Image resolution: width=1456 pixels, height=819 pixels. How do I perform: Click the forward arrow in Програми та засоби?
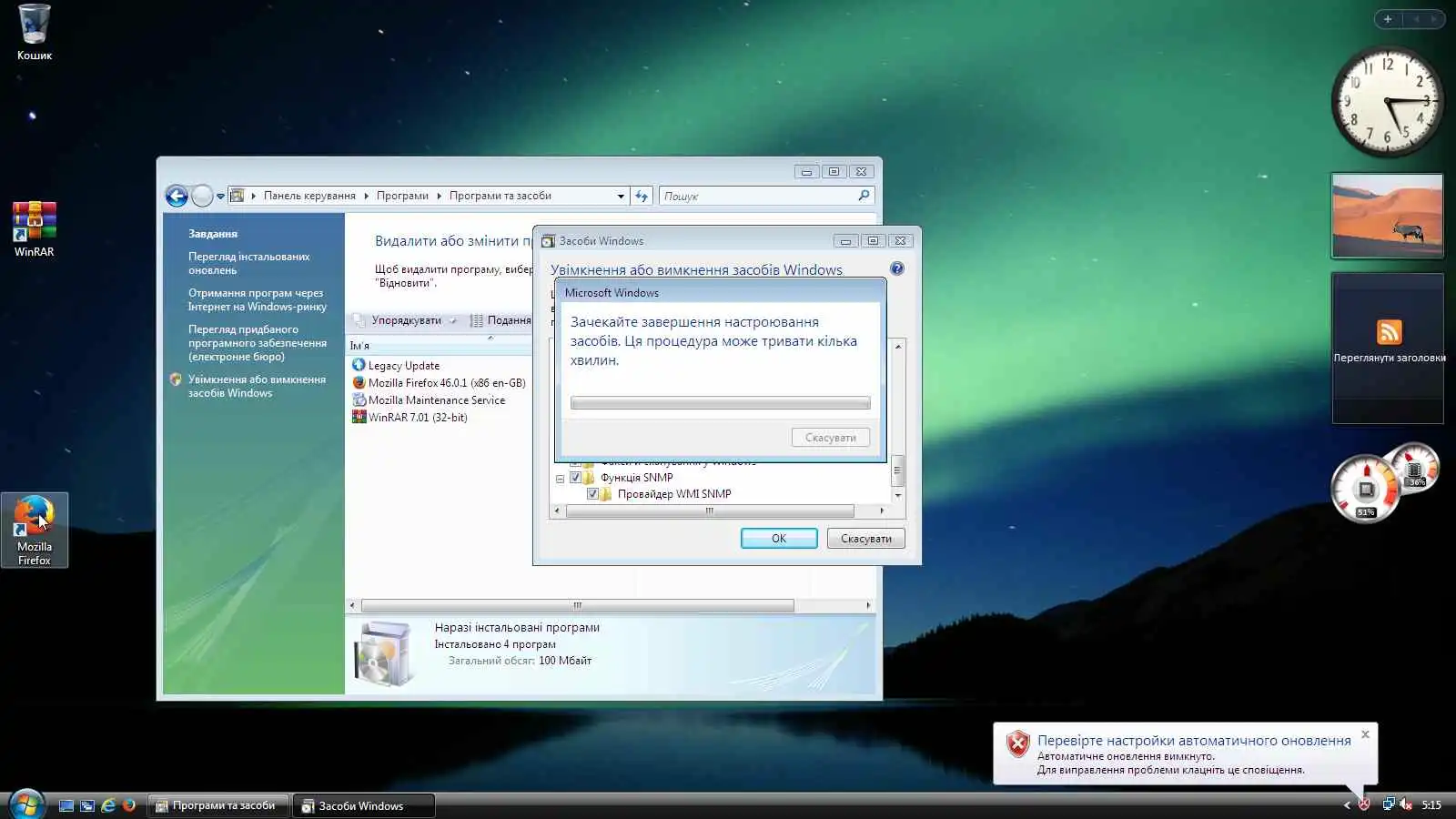click(x=202, y=196)
